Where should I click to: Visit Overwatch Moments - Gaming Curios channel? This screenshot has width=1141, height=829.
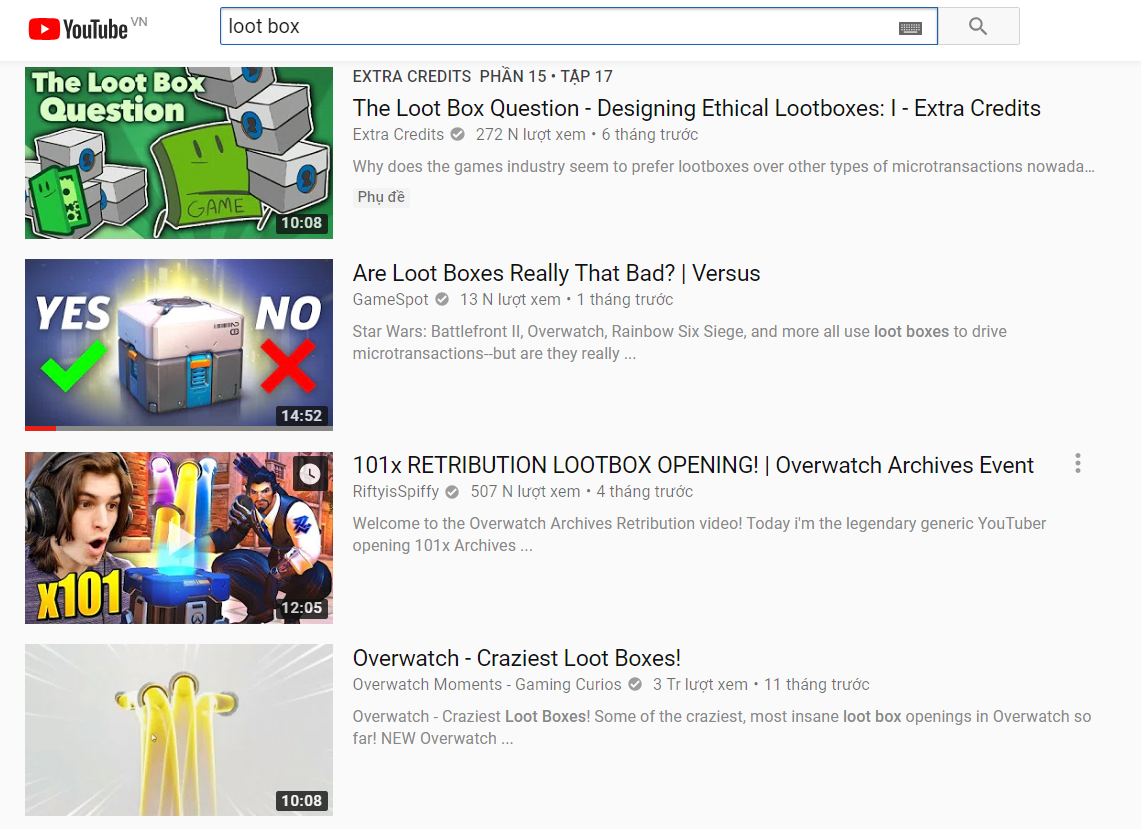point(487,684)
